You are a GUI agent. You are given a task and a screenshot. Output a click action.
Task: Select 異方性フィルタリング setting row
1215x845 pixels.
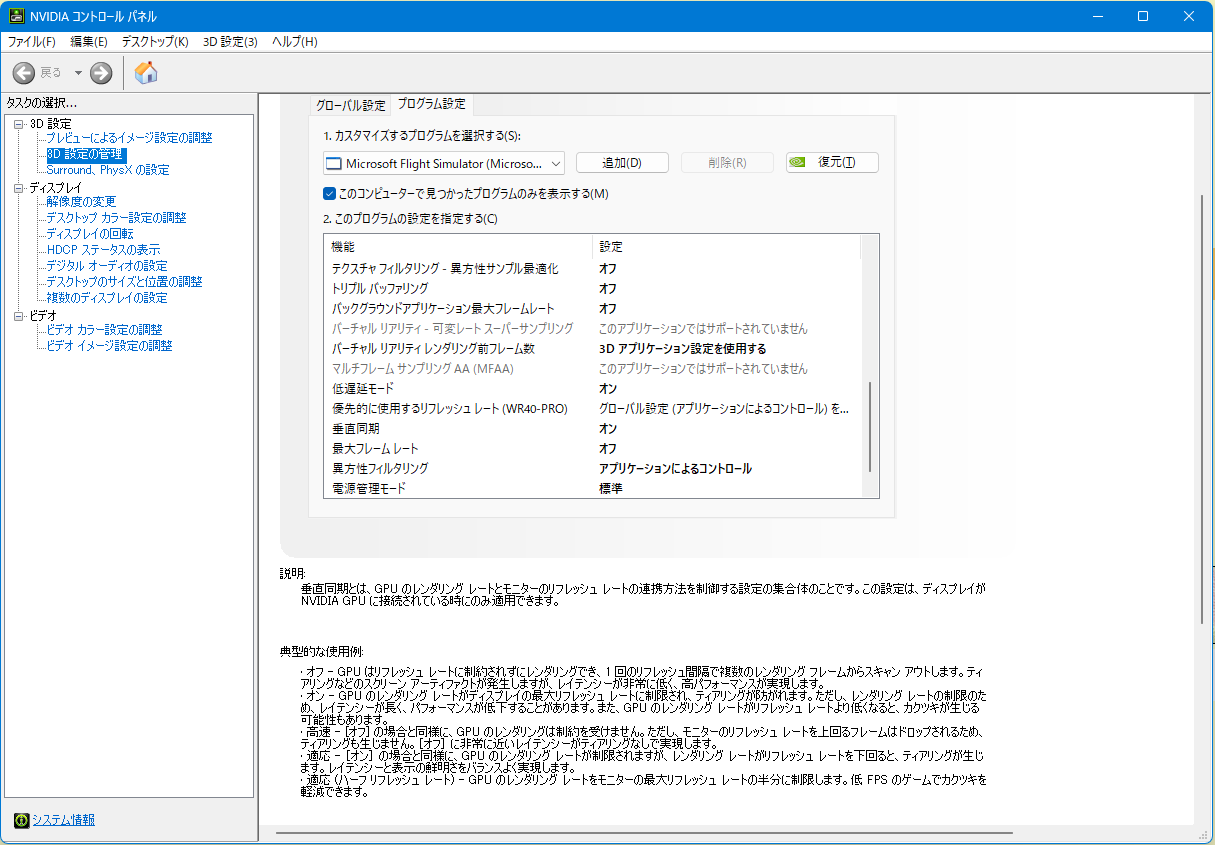[592, 468]
